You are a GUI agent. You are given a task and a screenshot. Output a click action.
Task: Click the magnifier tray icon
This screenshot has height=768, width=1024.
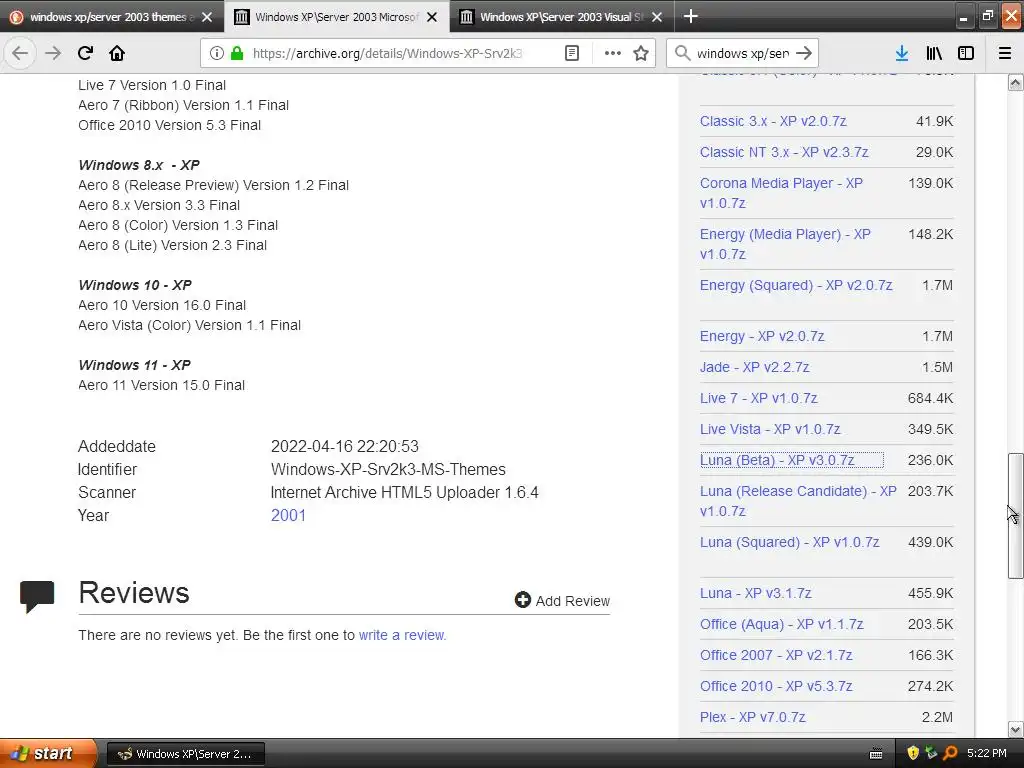(x=950, y=753)
